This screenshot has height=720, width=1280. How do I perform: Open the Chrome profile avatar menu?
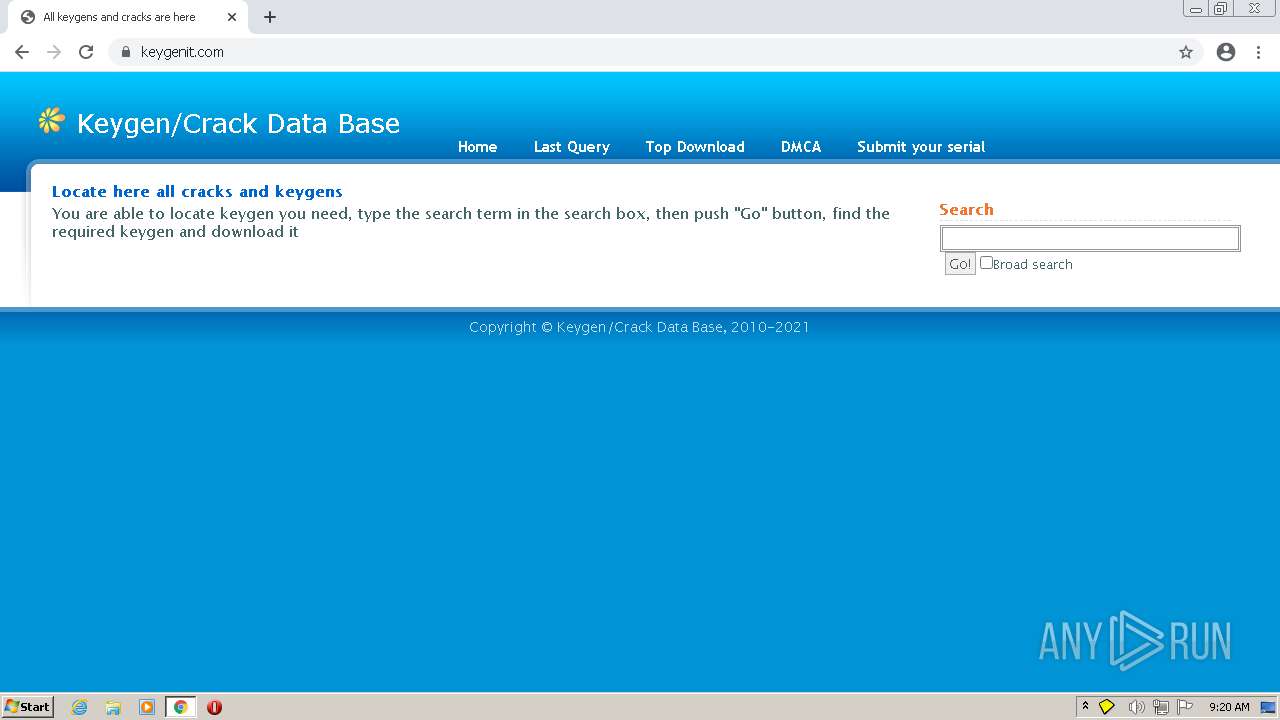pos(1226,52)
